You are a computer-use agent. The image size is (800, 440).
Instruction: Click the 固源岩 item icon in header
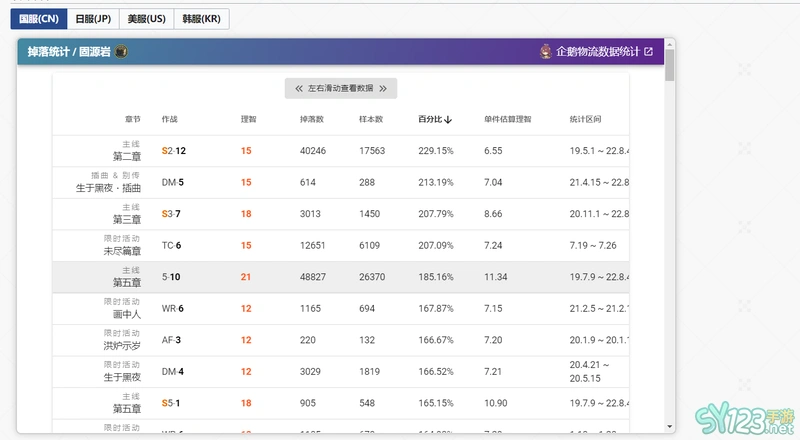(121, 52)
